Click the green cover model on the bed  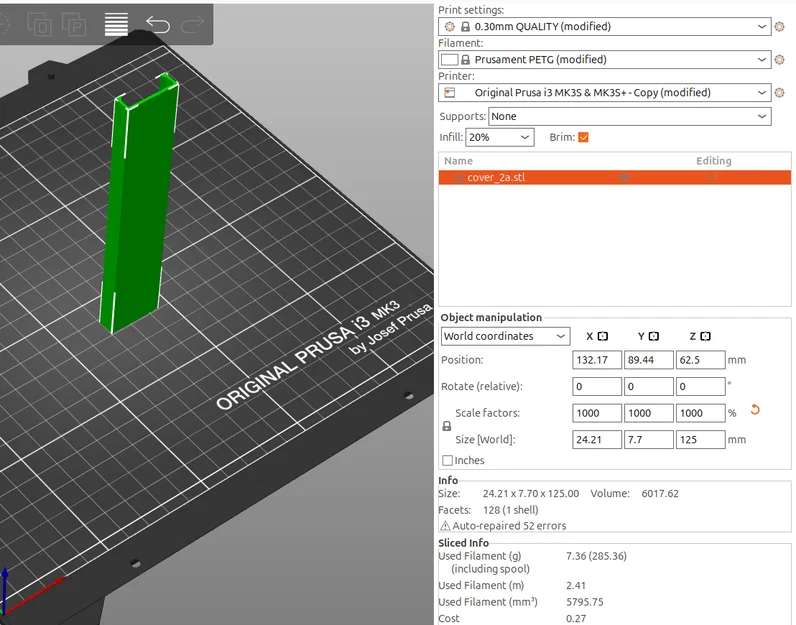point(137,203)
